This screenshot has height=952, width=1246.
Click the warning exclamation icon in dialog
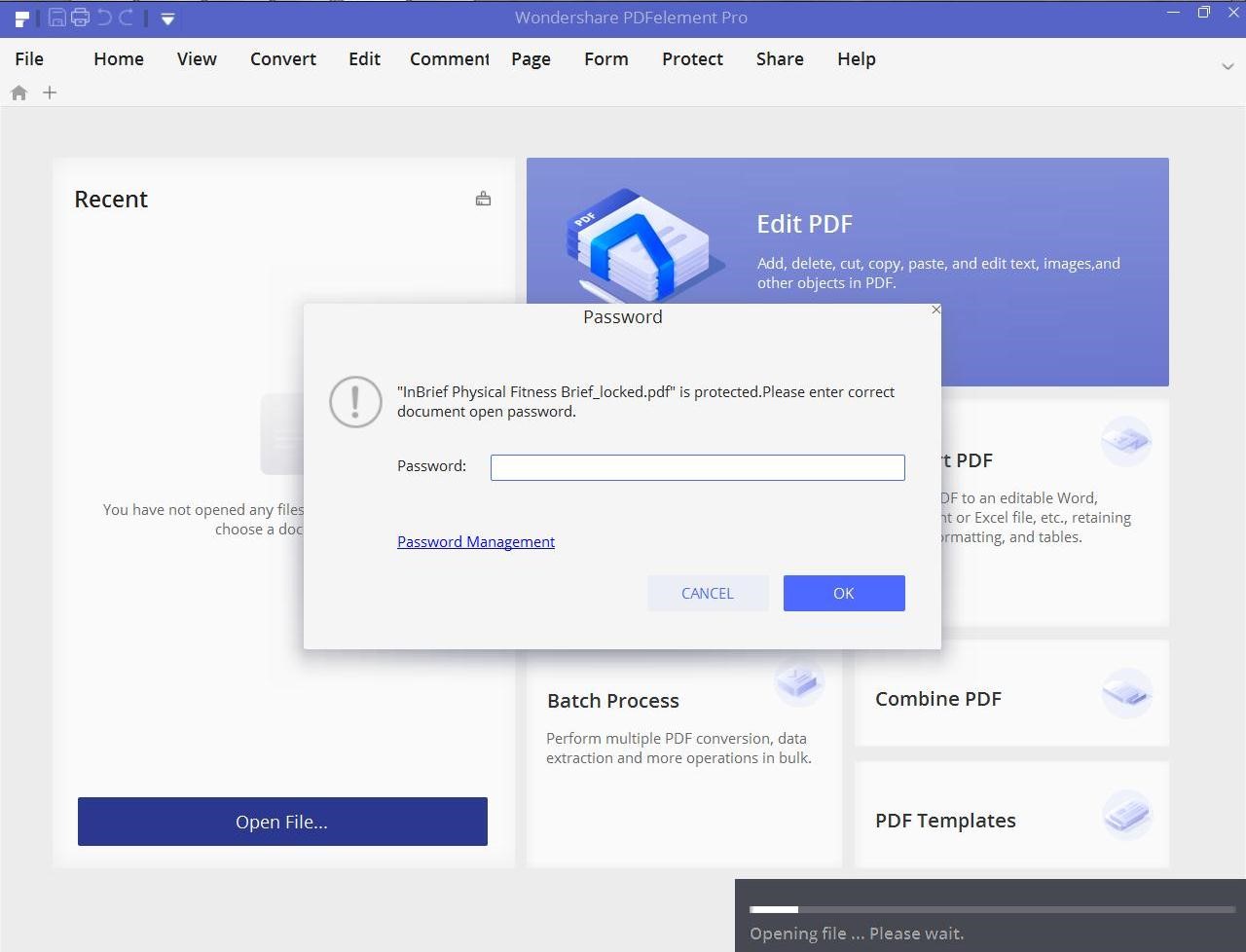[x=355, y=402]
